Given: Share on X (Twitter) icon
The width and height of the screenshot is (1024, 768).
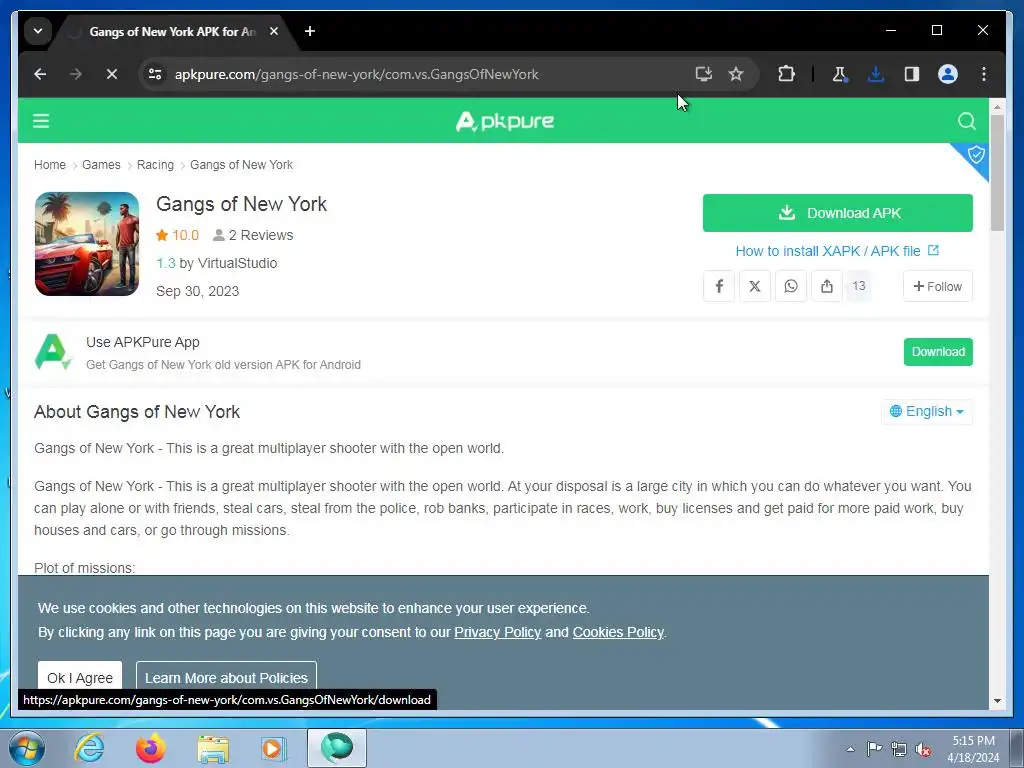Looking at the screenshot, I should (755, 286).
